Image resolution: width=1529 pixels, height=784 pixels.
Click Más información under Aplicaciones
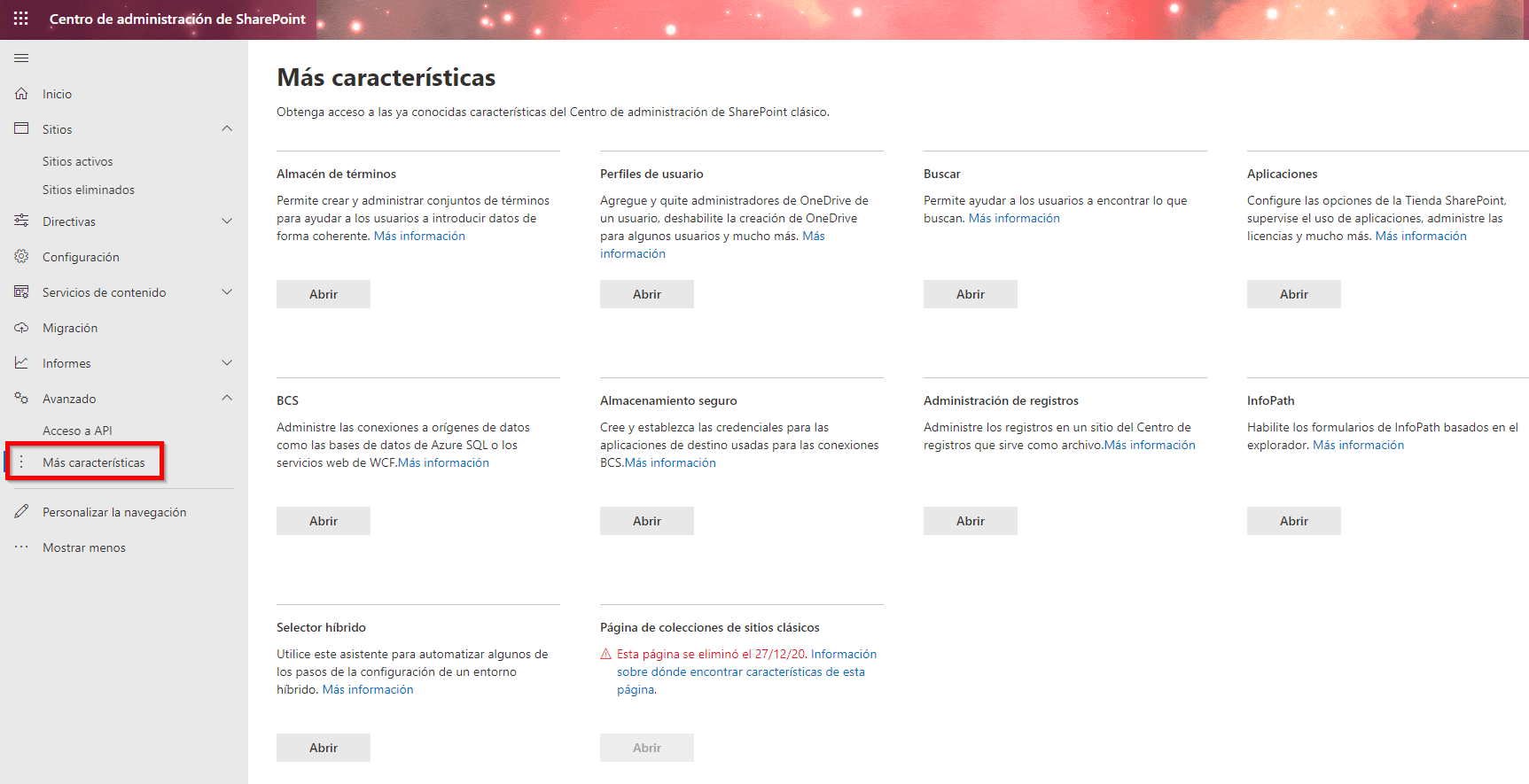(x=1421, y=236)
